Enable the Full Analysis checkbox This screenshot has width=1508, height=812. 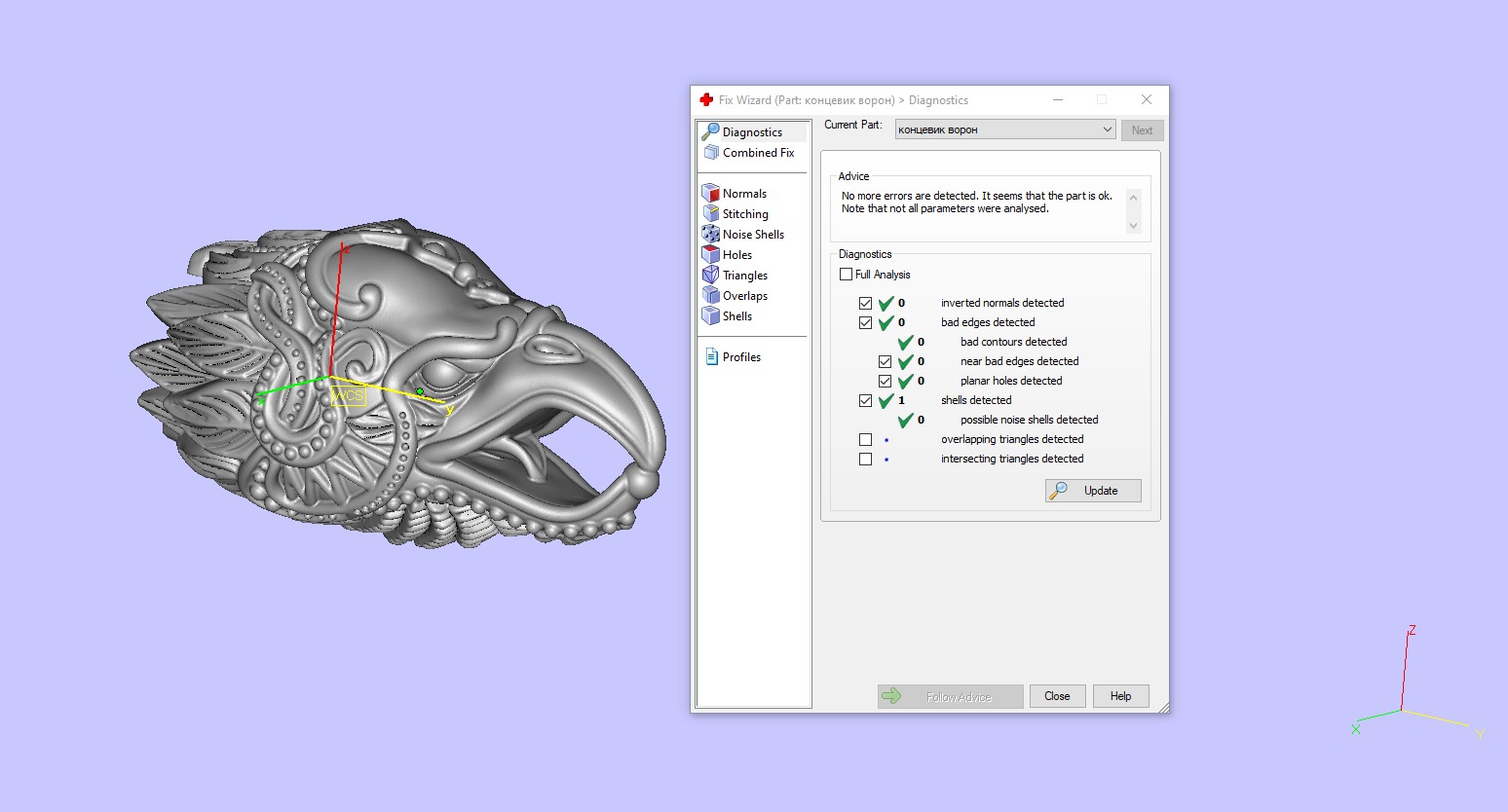846,275
